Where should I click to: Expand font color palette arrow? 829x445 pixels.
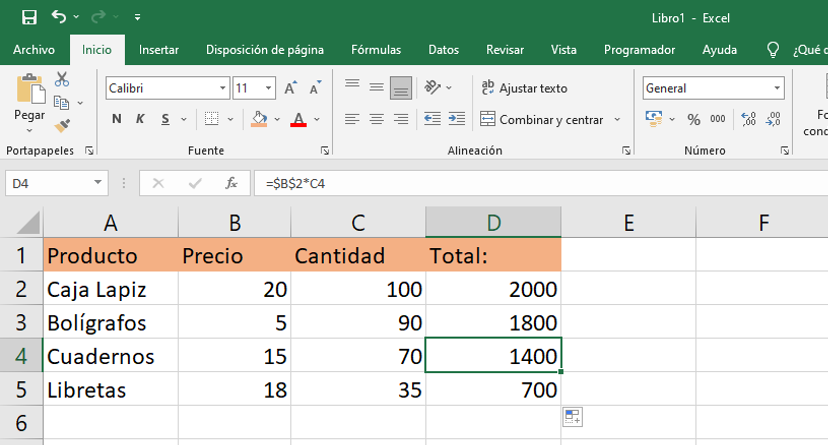click(317, 119)
